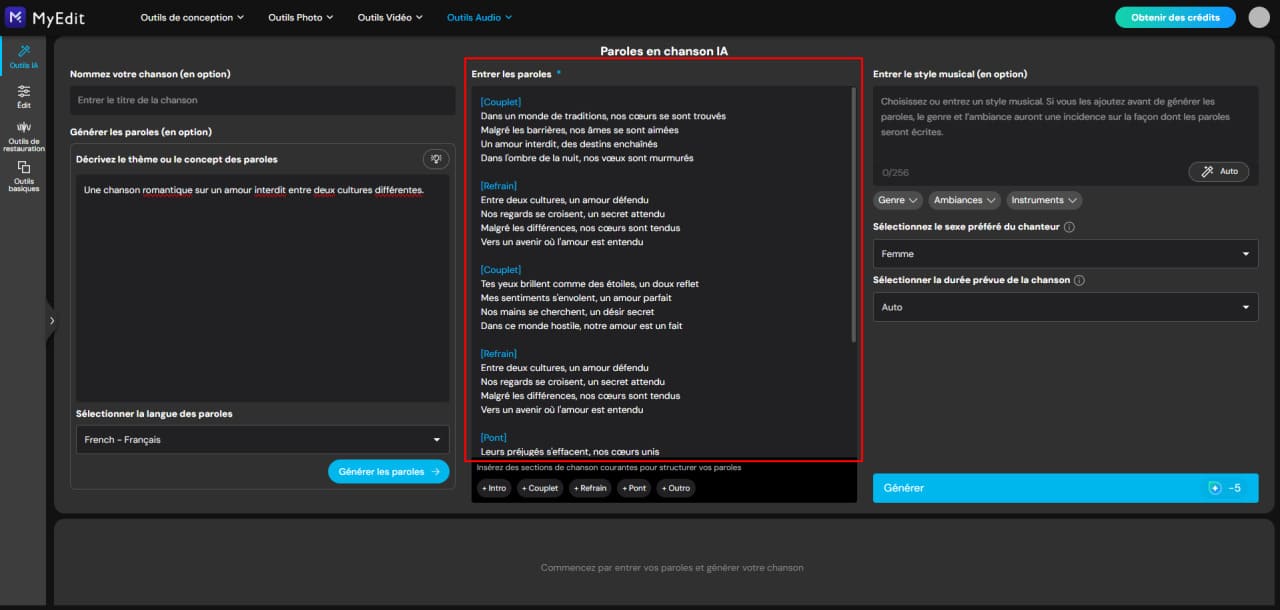Click the song title input field
1280x610 pixels.
pos(263,100)
